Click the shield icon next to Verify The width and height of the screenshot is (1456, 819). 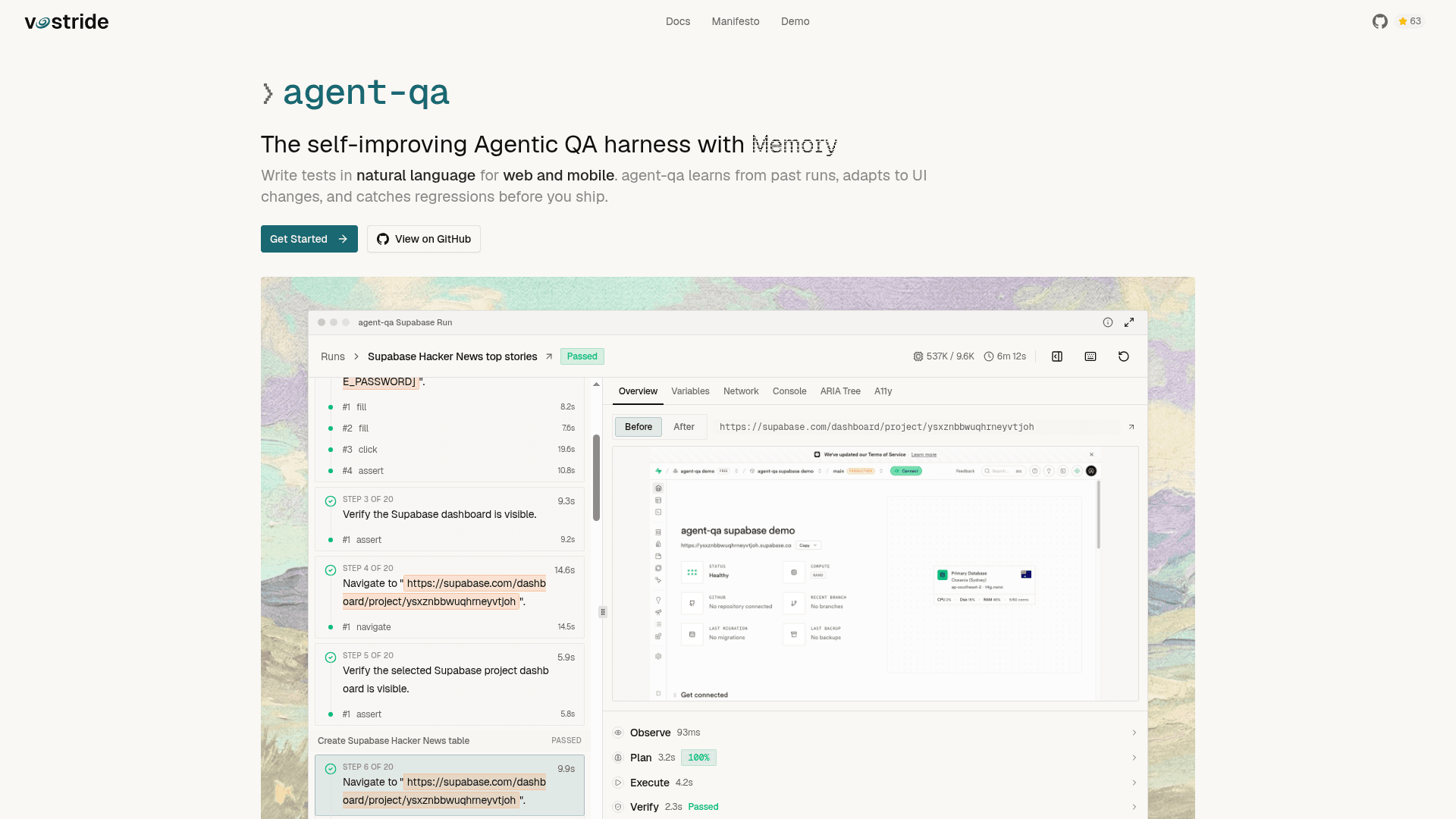click(618, 807)
